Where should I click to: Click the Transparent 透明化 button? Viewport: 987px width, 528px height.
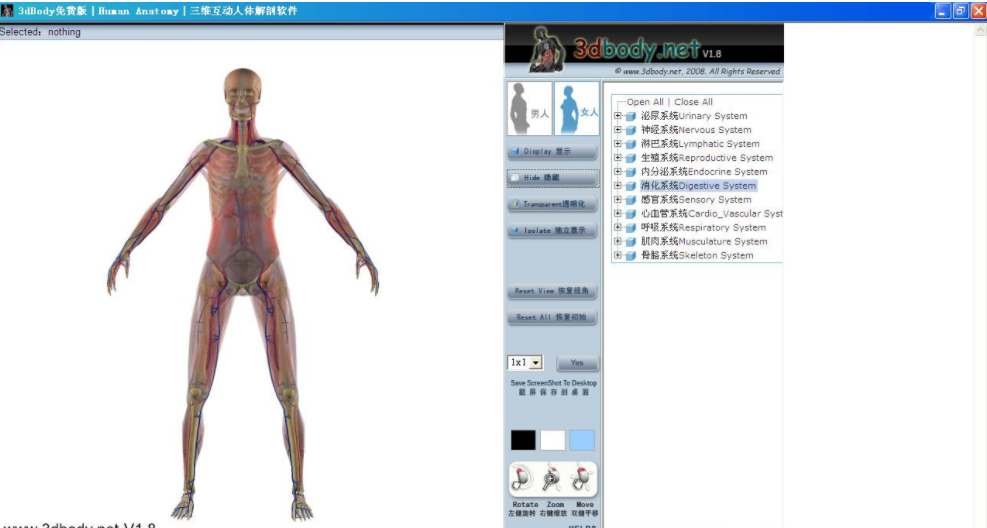point(552,204)
